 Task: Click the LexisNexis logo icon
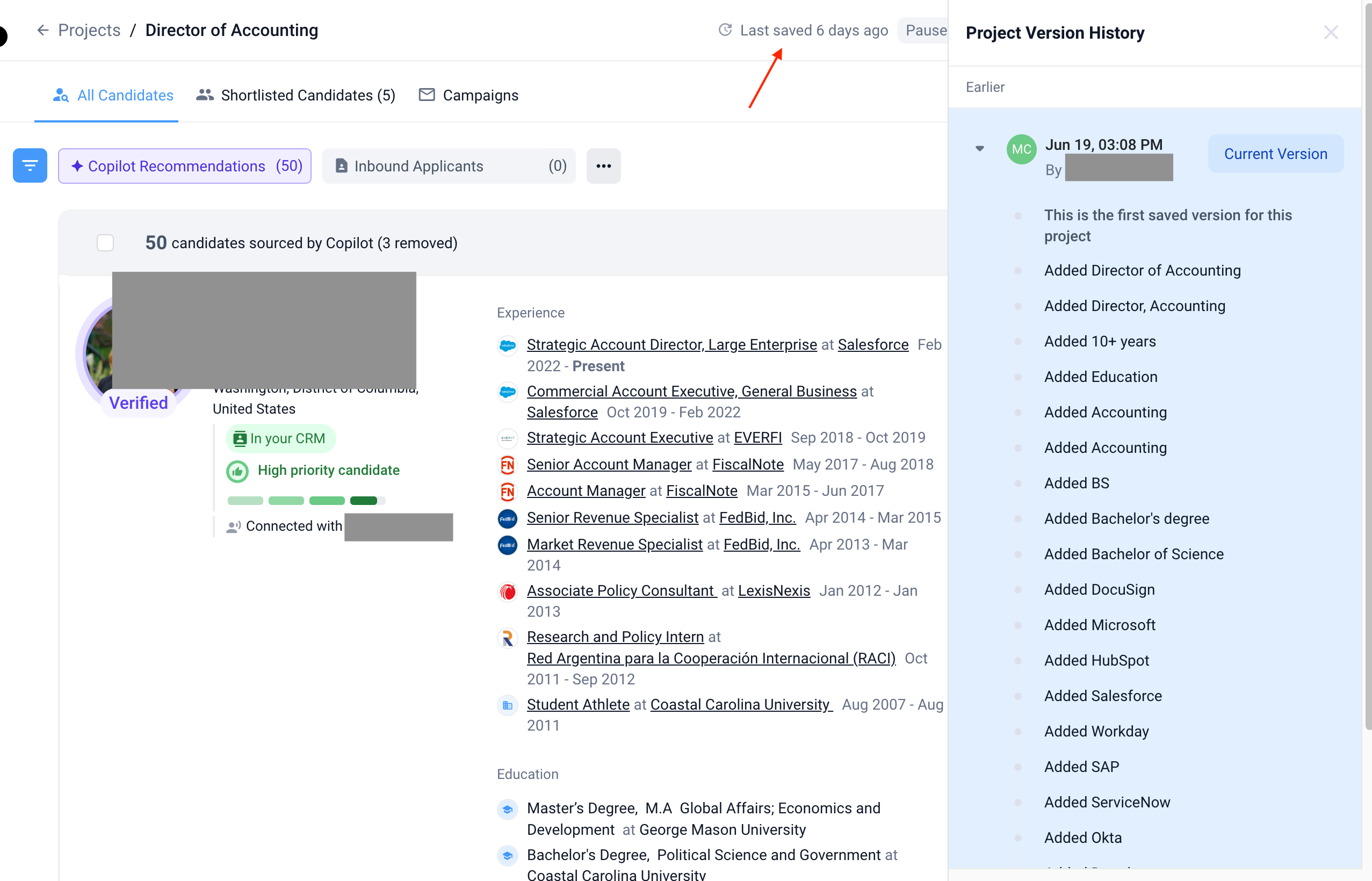[507, 591]
